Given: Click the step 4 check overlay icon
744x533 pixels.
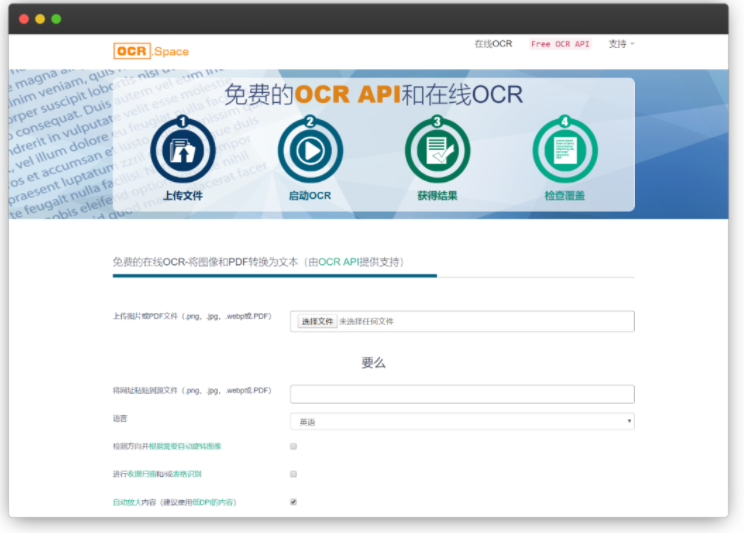Looking at the screenshot, I should 565,150.
